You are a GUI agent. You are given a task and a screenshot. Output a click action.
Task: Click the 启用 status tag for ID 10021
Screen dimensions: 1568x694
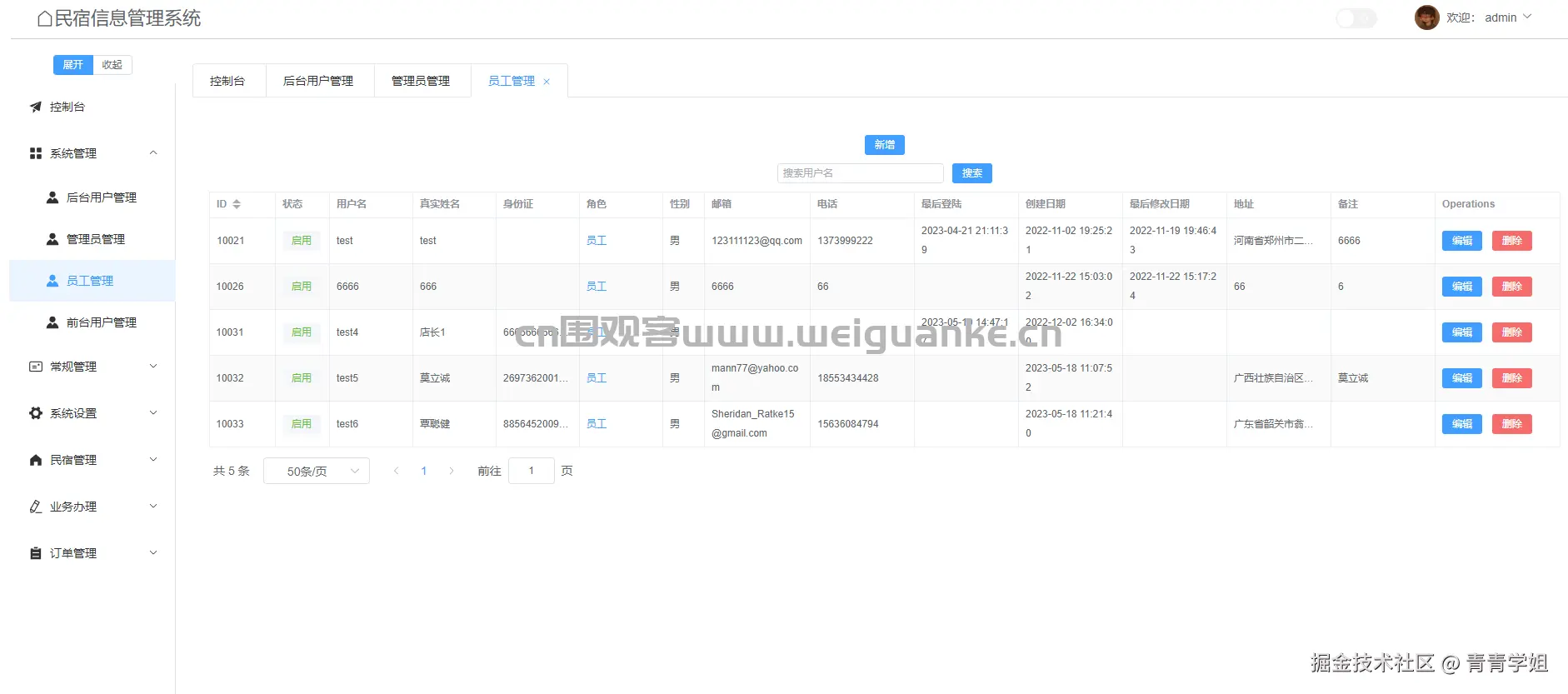click(x=302, y=241)
